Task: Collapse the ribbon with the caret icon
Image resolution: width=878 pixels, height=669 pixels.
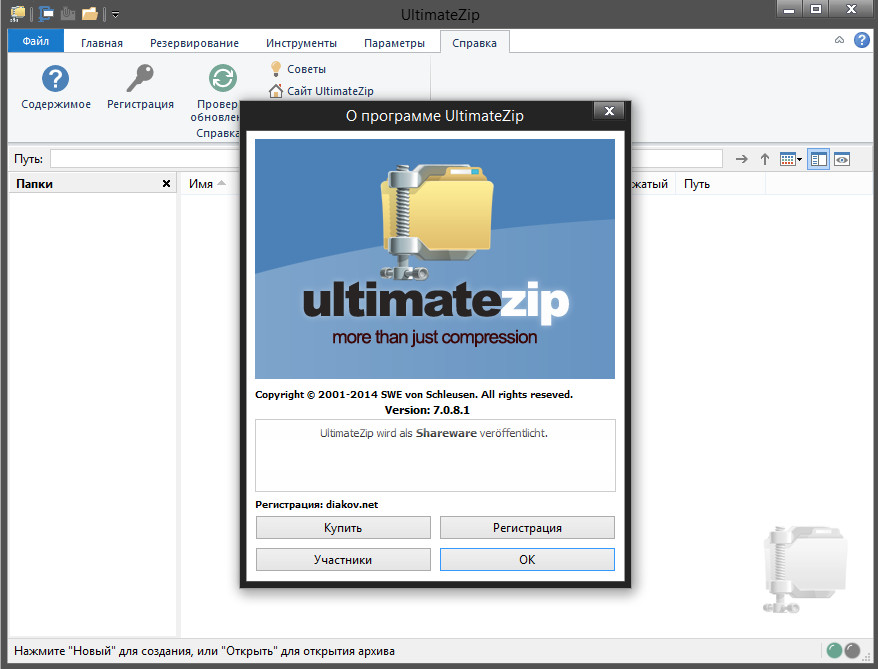Action: (x=839, y=40)
